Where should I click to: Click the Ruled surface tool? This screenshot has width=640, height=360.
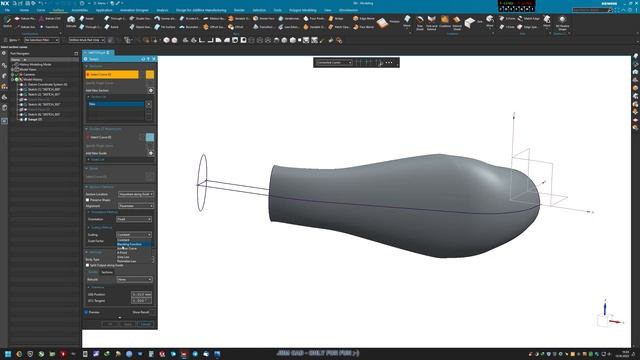(110, 27)
